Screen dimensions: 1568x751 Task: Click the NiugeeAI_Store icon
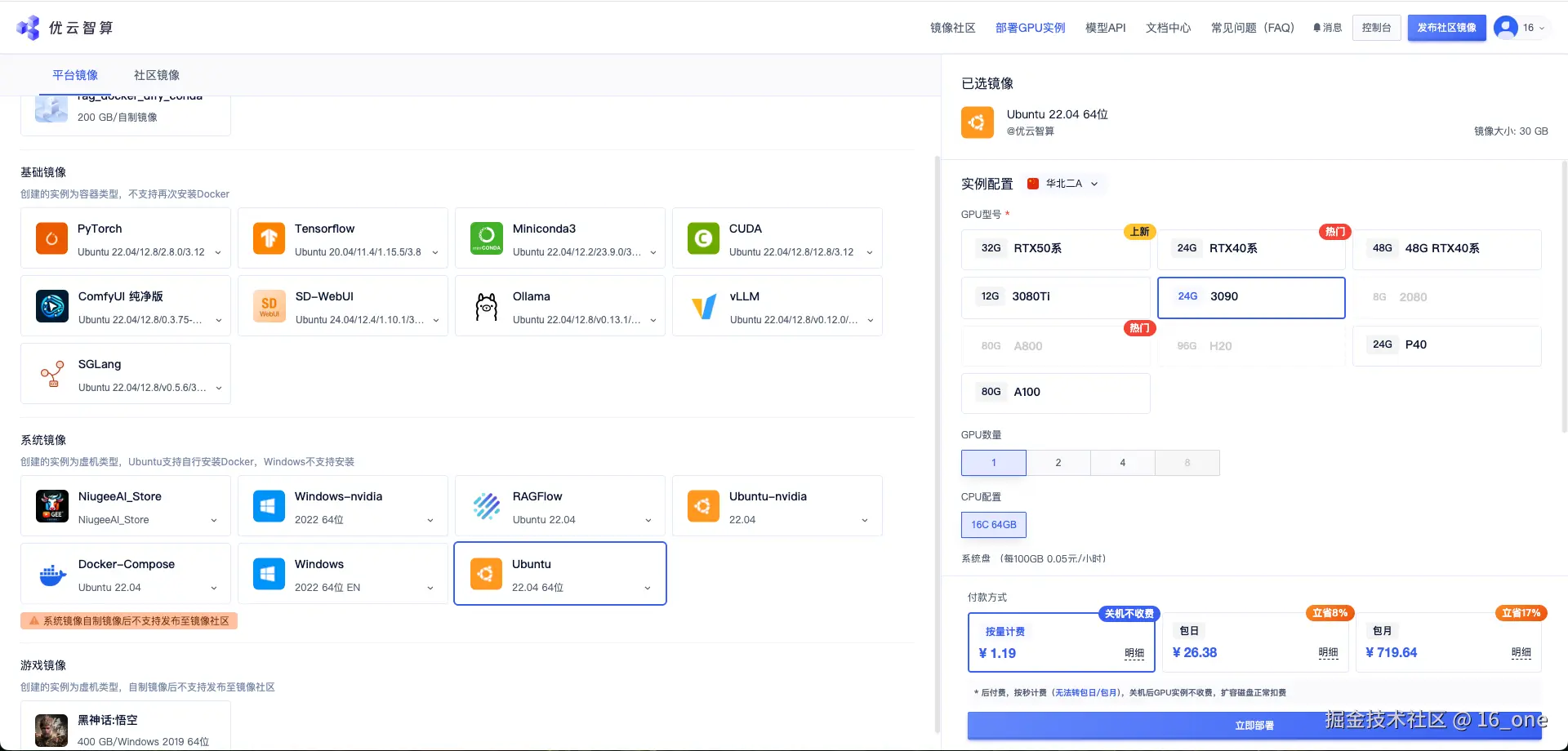click(52, 506)
